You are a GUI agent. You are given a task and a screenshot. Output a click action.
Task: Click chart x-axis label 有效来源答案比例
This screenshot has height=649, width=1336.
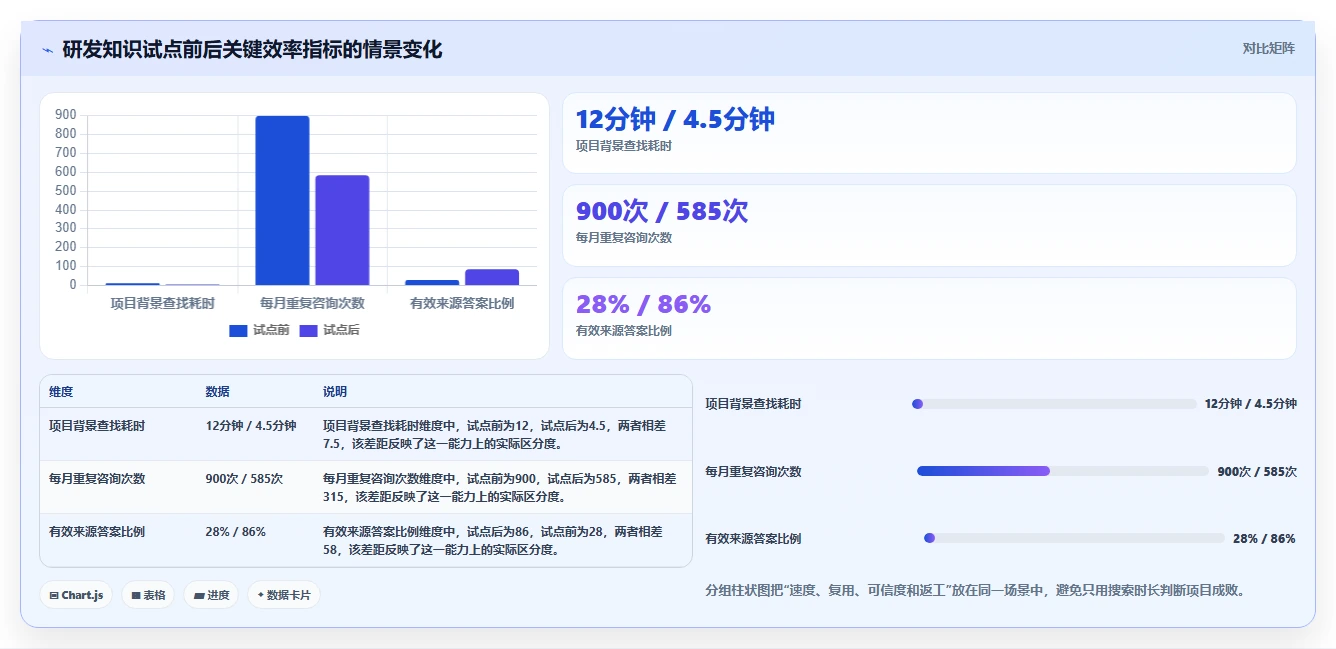click(x=462, y=302)
